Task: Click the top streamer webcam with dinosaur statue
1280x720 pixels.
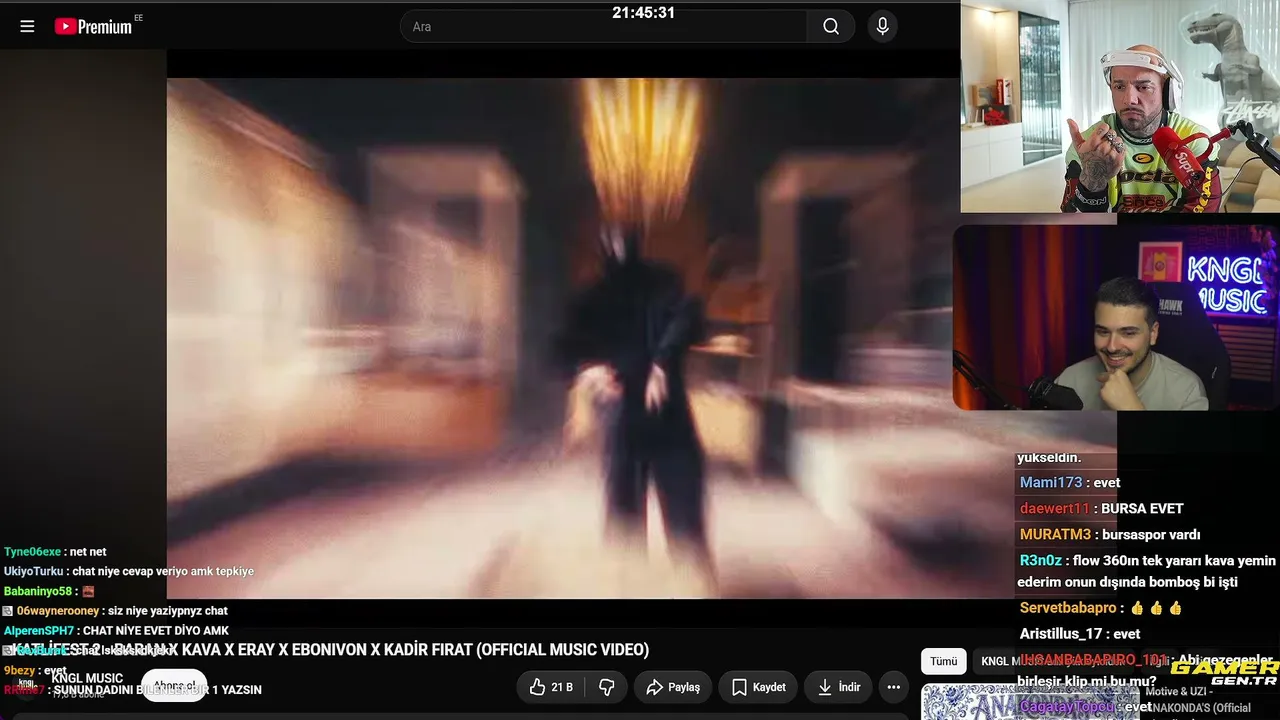Action: [x=1120, y=106]
